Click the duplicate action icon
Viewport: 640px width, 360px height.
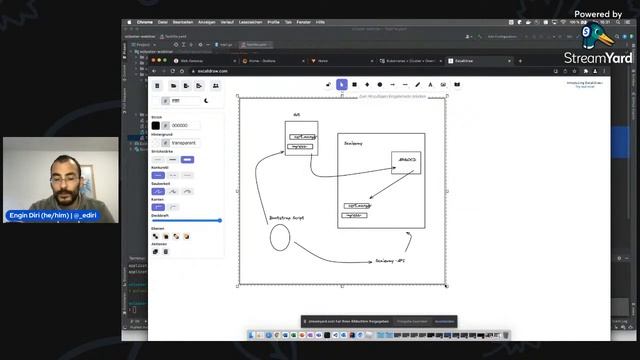156,252
